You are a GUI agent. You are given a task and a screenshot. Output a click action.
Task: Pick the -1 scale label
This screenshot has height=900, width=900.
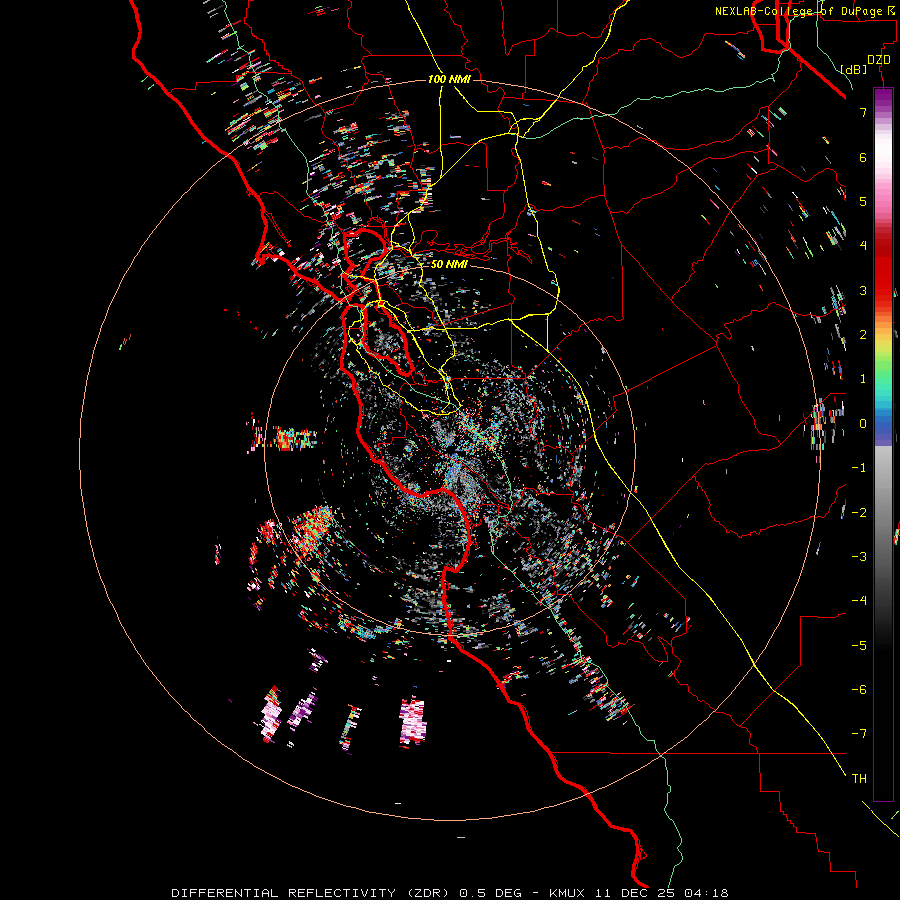tap(859, 468)
